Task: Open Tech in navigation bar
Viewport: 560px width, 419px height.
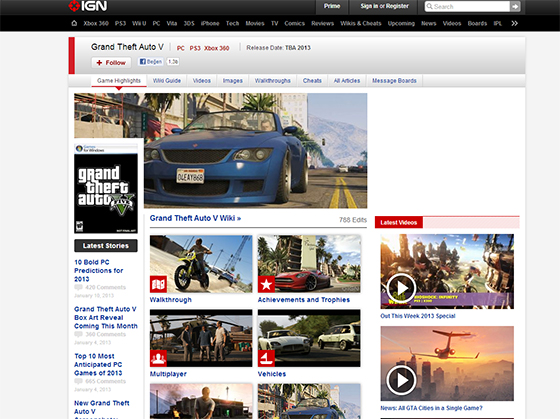Action: [x=232, y=23]
